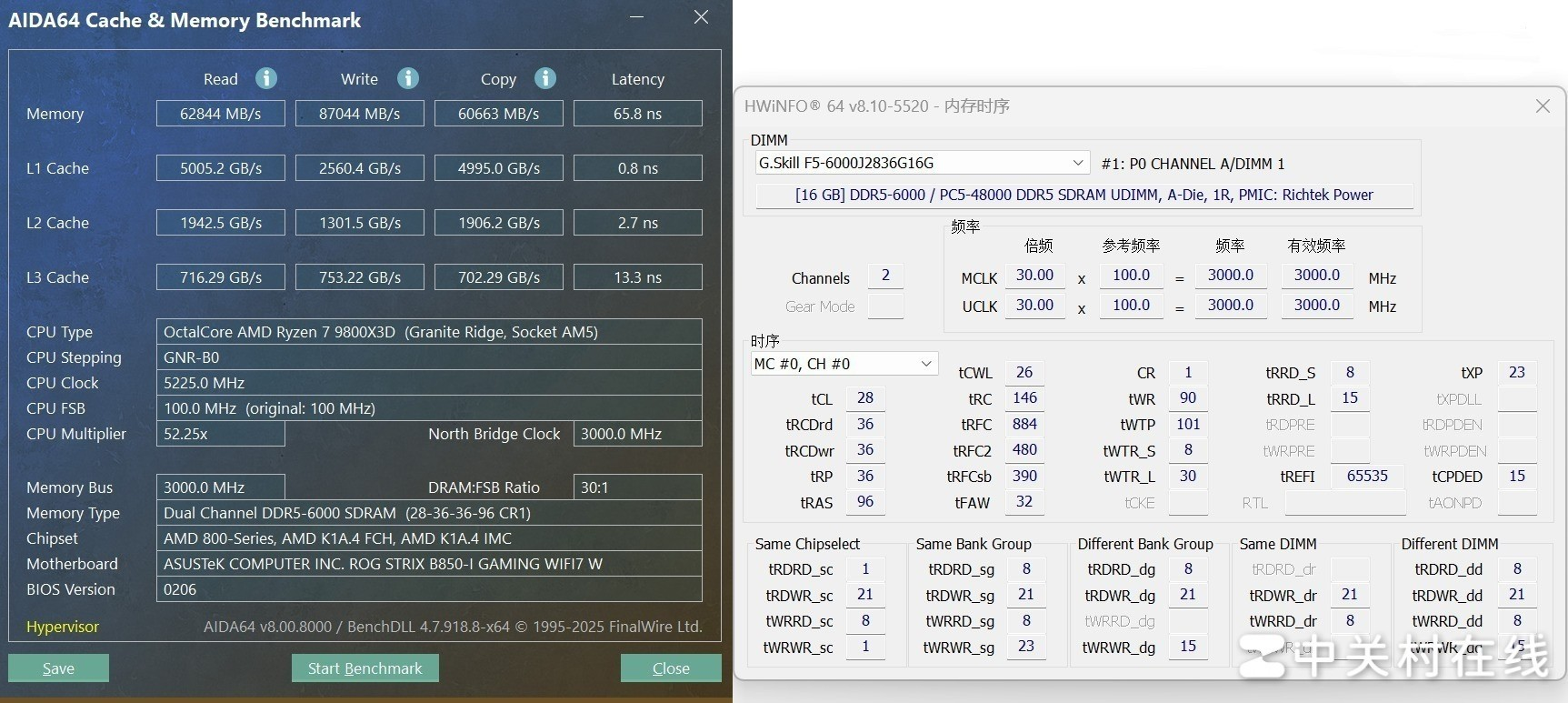Click the Memory Read 62844 MB/s field
Image resolution: width=1568 pixels, height=703 pixels.
pyautogui.click(x=221, y=114)
